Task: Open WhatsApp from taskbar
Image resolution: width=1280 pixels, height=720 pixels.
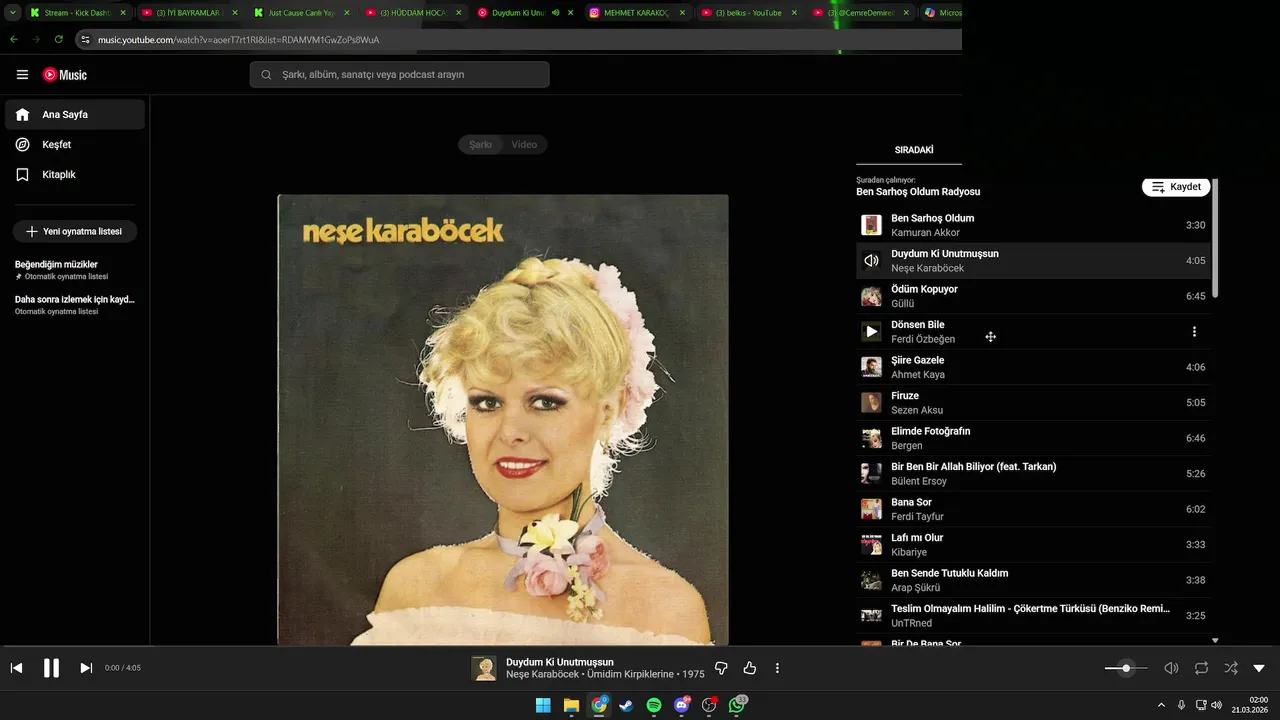Action: point(737,705)
